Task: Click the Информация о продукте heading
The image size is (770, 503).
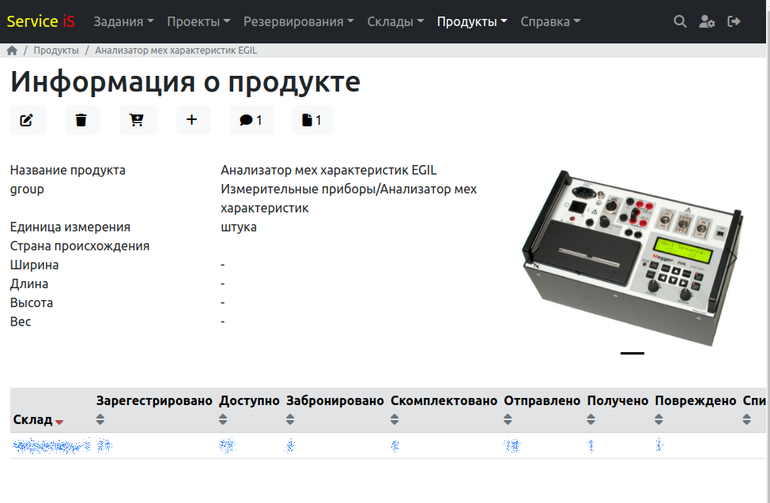Action: pyautogui.click(x=185, y=82)
